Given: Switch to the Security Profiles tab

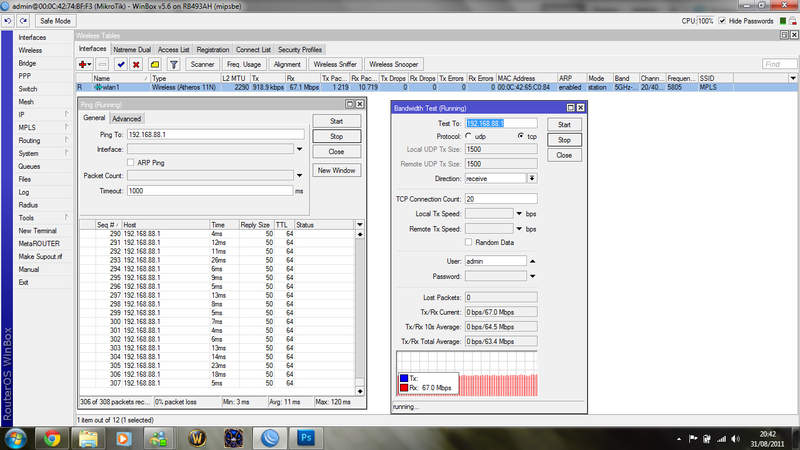Looking at the screenshot, I should (x=300, y=49).
